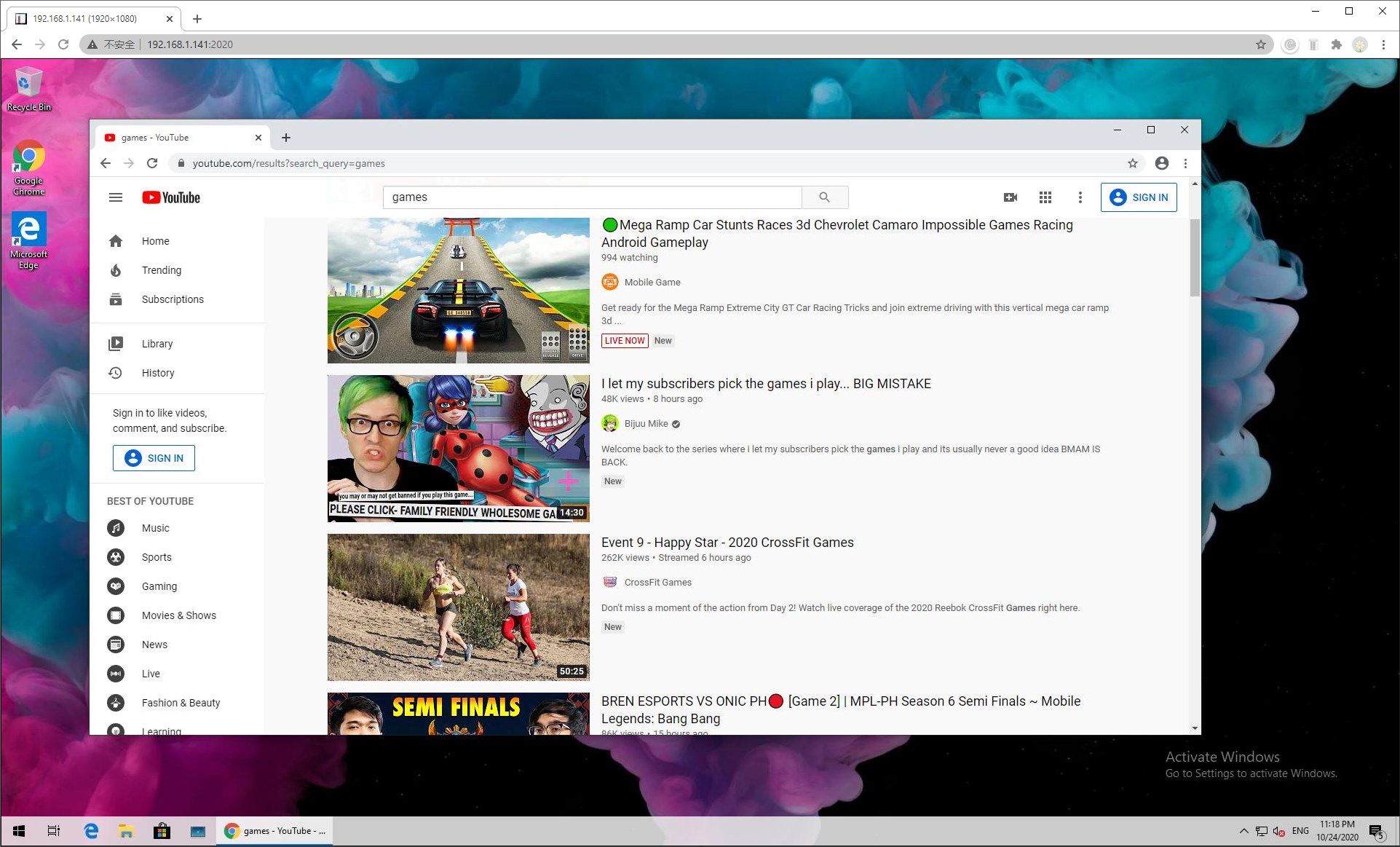Click the search magnifier button
The image size is (1400, 847).
click(825, 197)
